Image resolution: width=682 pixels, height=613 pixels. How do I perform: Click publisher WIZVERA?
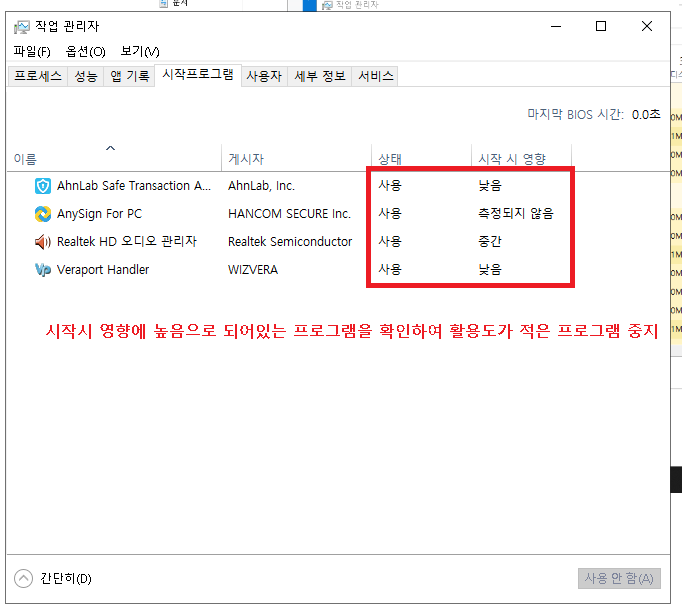point(253,270)
